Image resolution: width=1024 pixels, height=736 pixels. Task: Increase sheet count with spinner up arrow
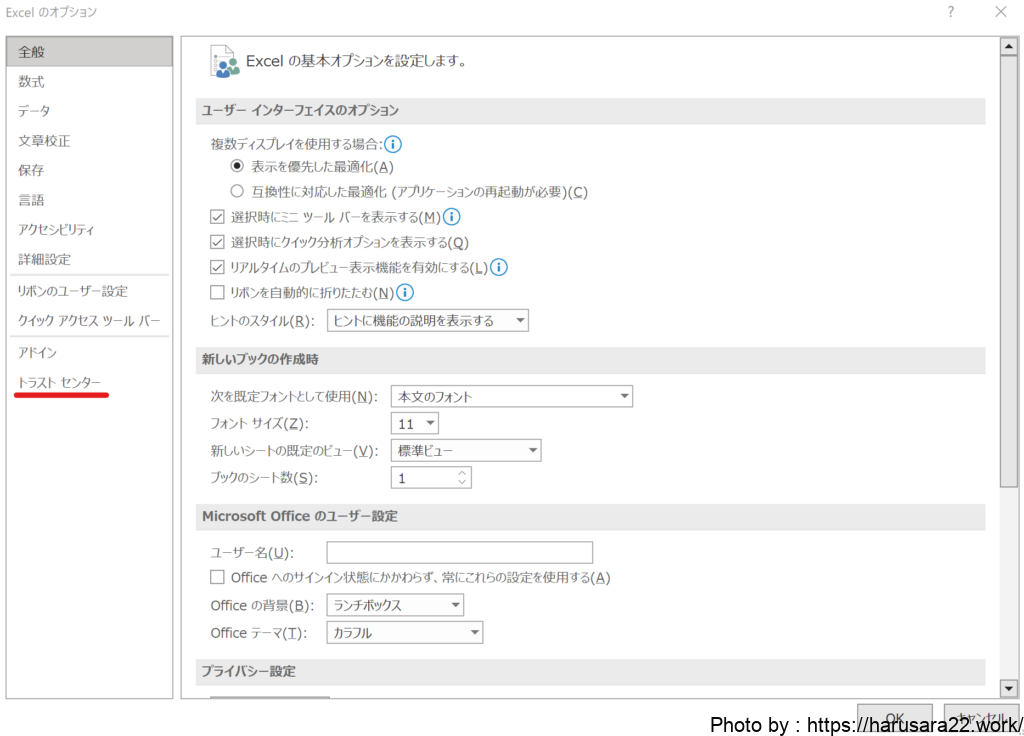pyautogui.click(x=461, y=473)
